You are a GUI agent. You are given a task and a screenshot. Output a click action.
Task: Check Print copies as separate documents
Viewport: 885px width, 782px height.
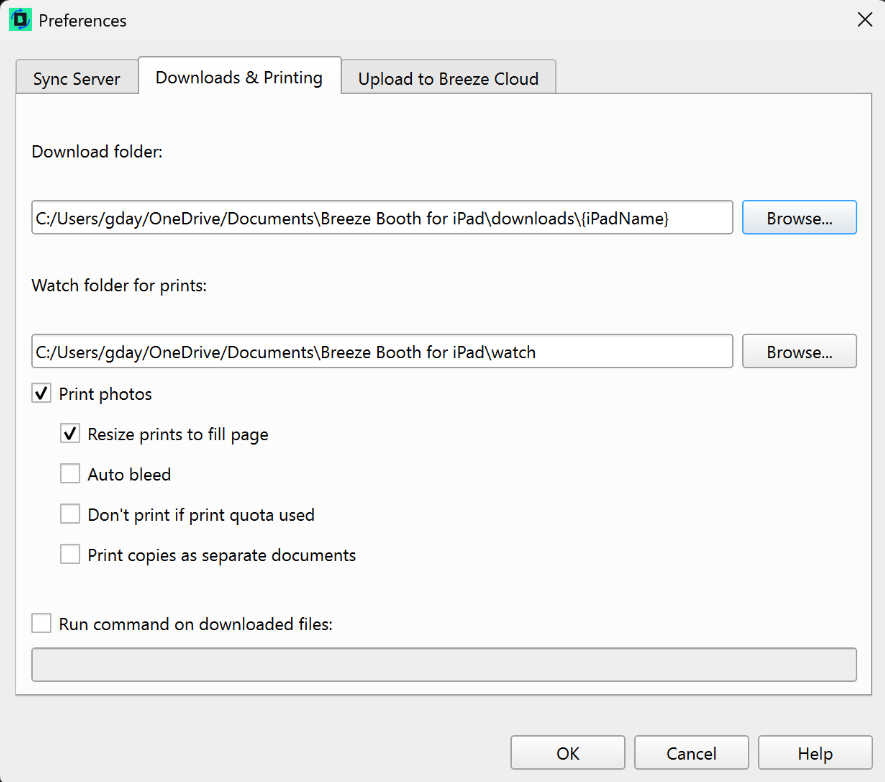[70, 554]
